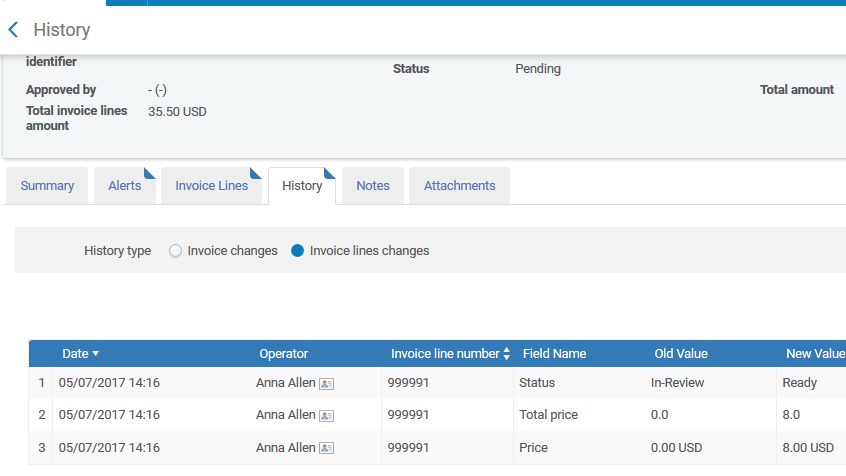Image resolution: width=846 pixels, height=476 pixels.
Task: Switch to the Attachments tab
Action: click(459, 186)
